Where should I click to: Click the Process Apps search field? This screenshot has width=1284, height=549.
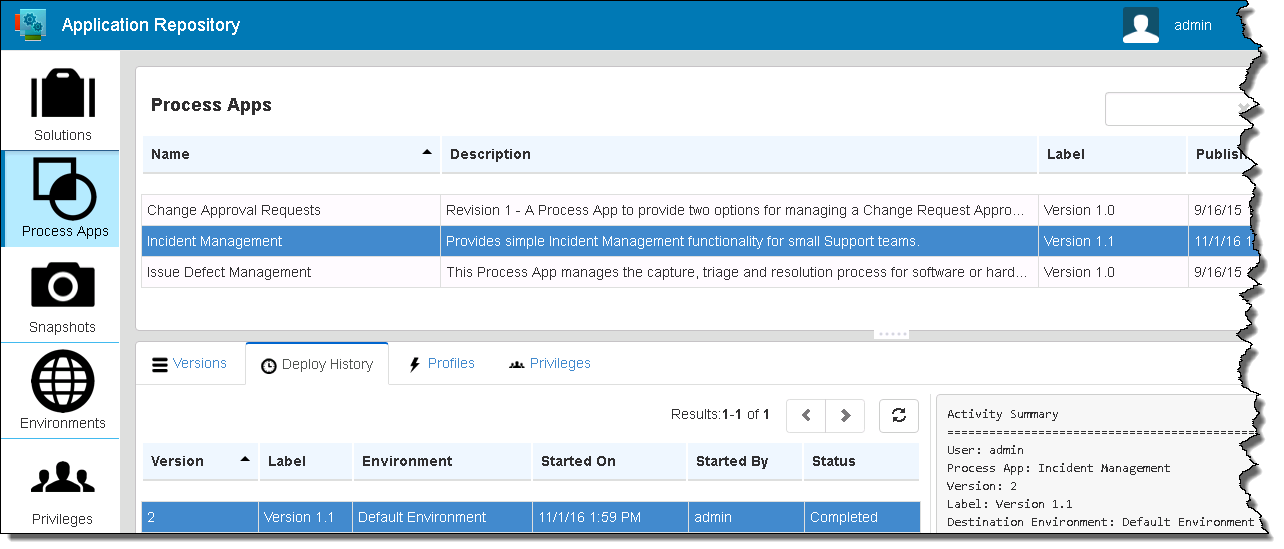[x=1170, y=109]
